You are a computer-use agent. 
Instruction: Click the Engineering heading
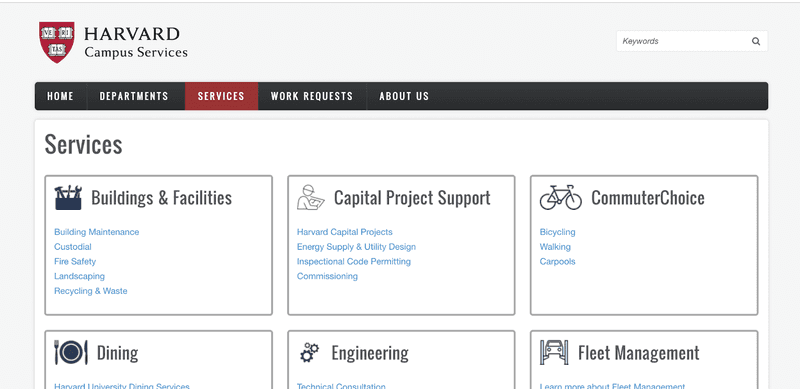(370, 353)
